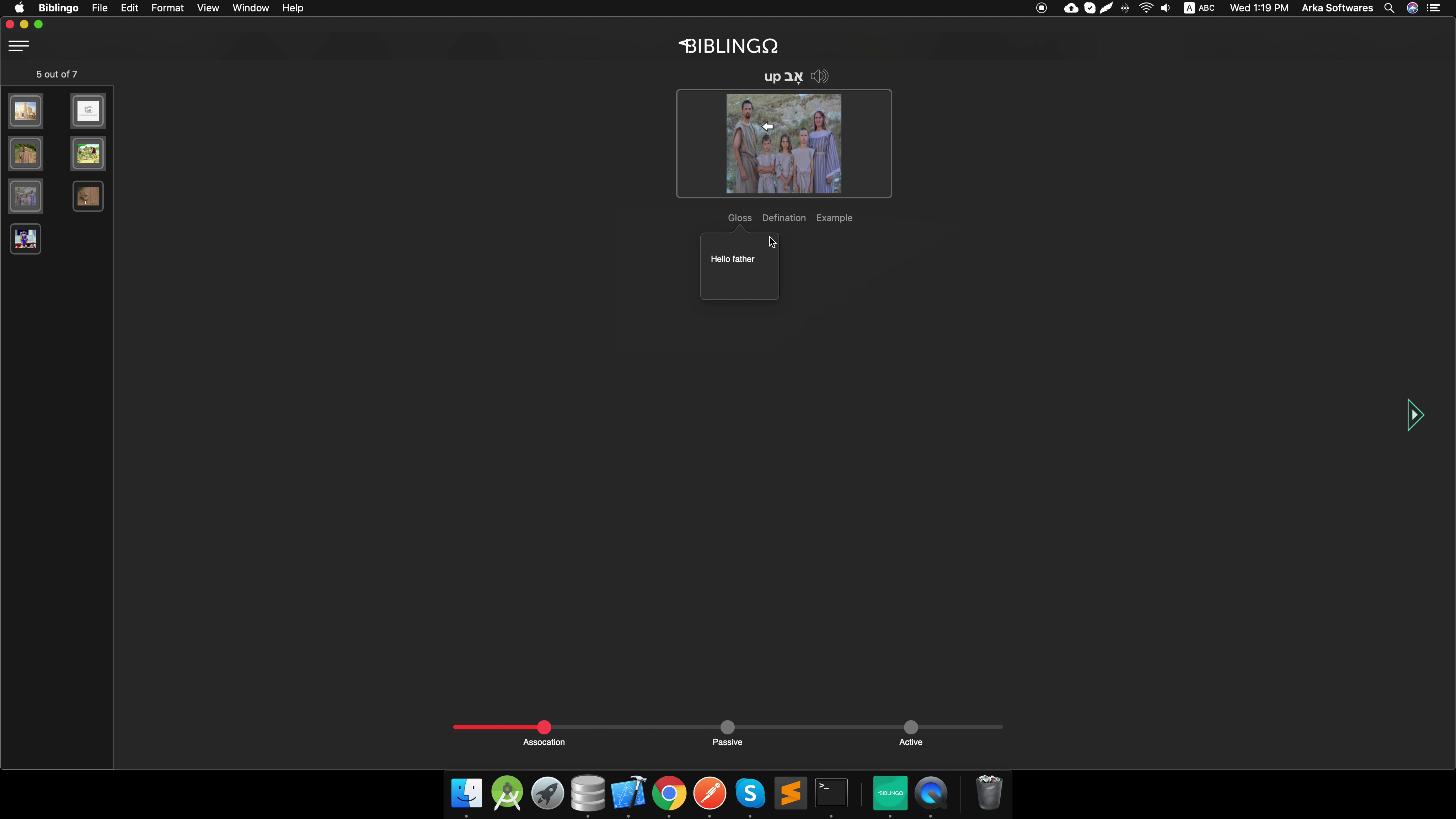Open Spotlight search in menu bar
Viewport: 1456px width, 819px height.
(1389, 8)
